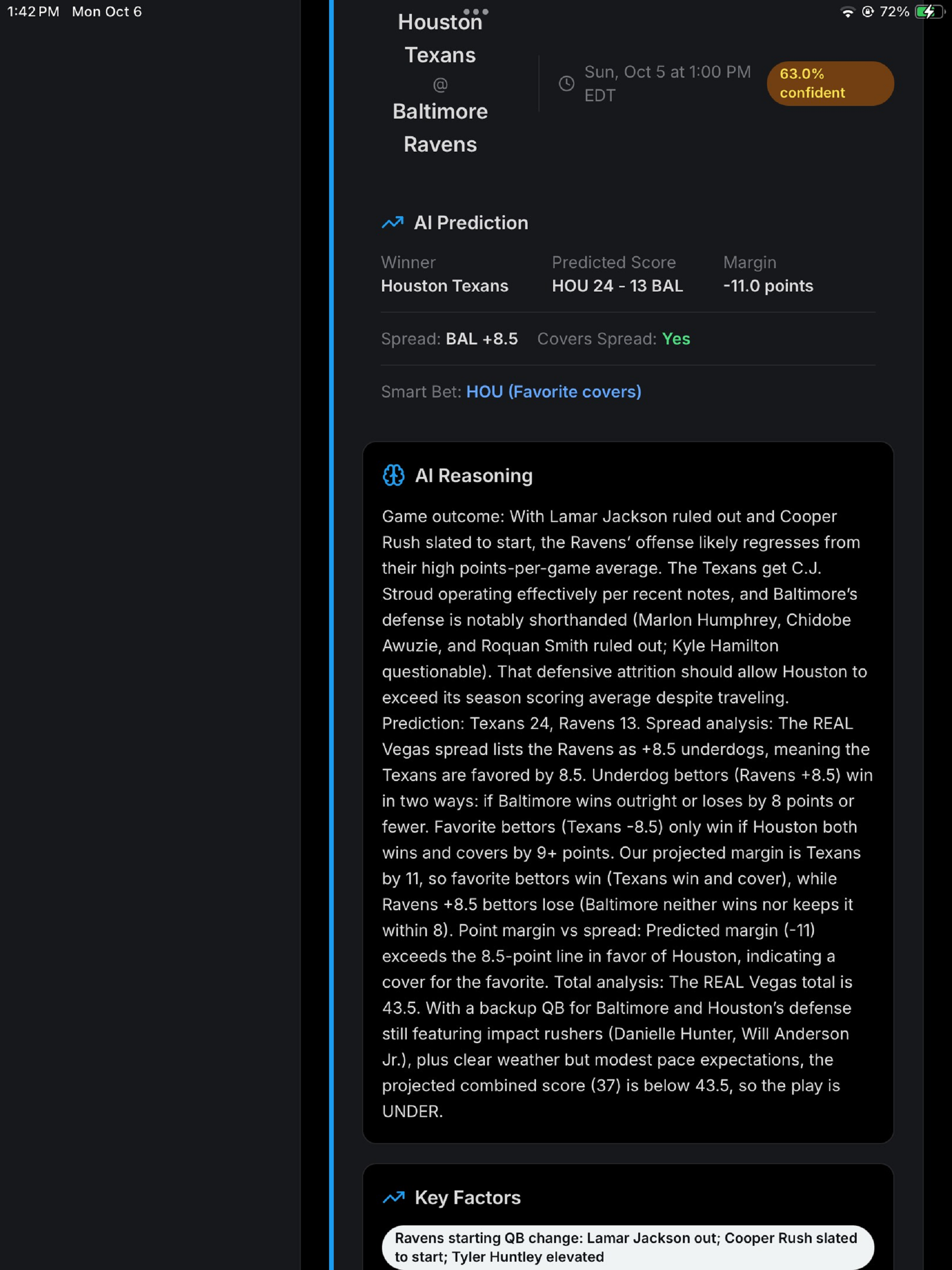952x1270 pixels.
Task: Tap the three-dot multitasking icon at top
Action: coord(476,12)
